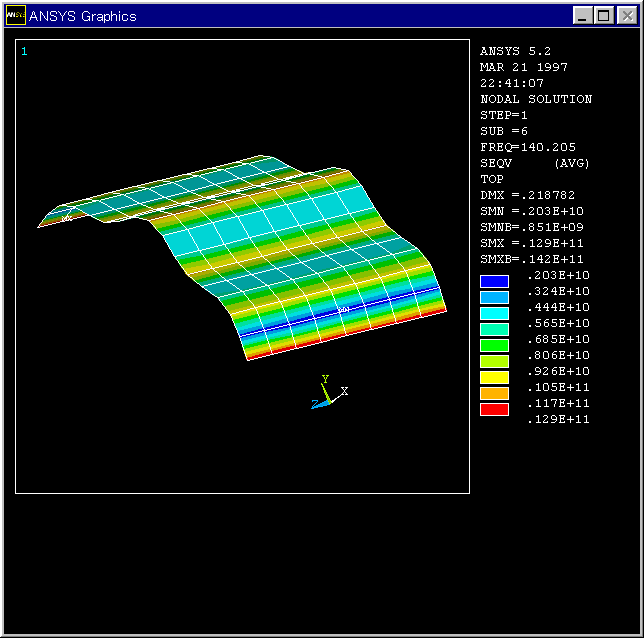The image size is (644, 638).
Task: Minimize the ANSYS Graphics window
Action: click(x=584, y=15)
